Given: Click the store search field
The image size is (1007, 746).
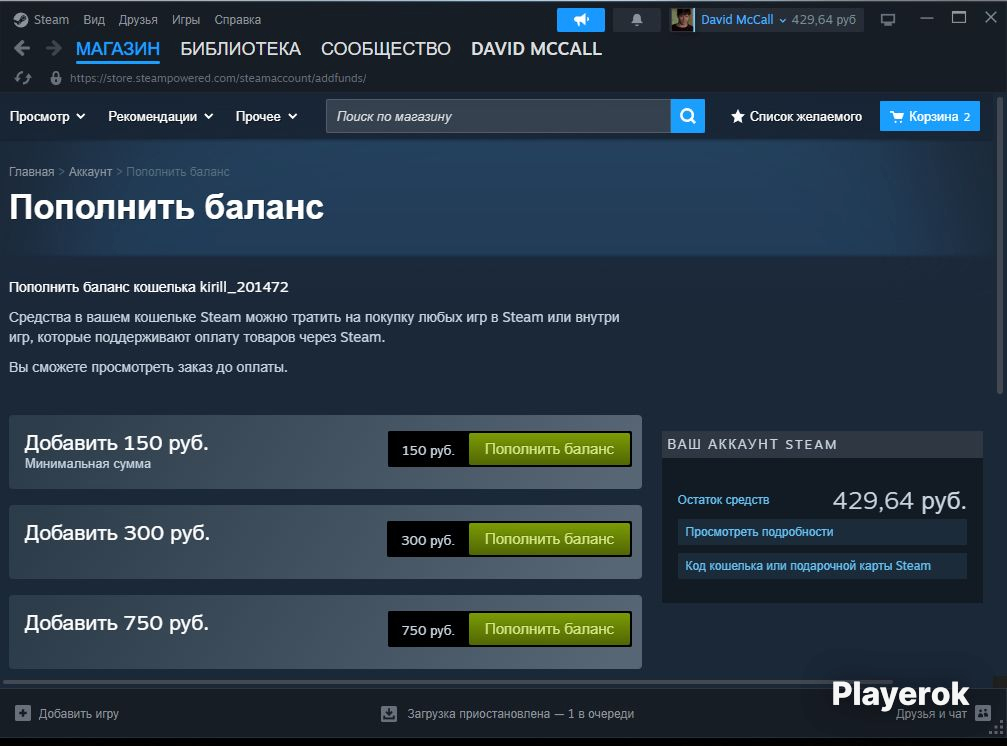Looking at the screenshot, I should pos(498,116).
